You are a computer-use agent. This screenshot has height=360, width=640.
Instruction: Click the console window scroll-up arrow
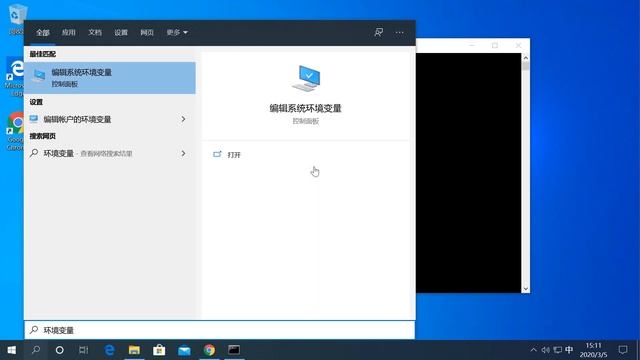click(x=526, y=58)
